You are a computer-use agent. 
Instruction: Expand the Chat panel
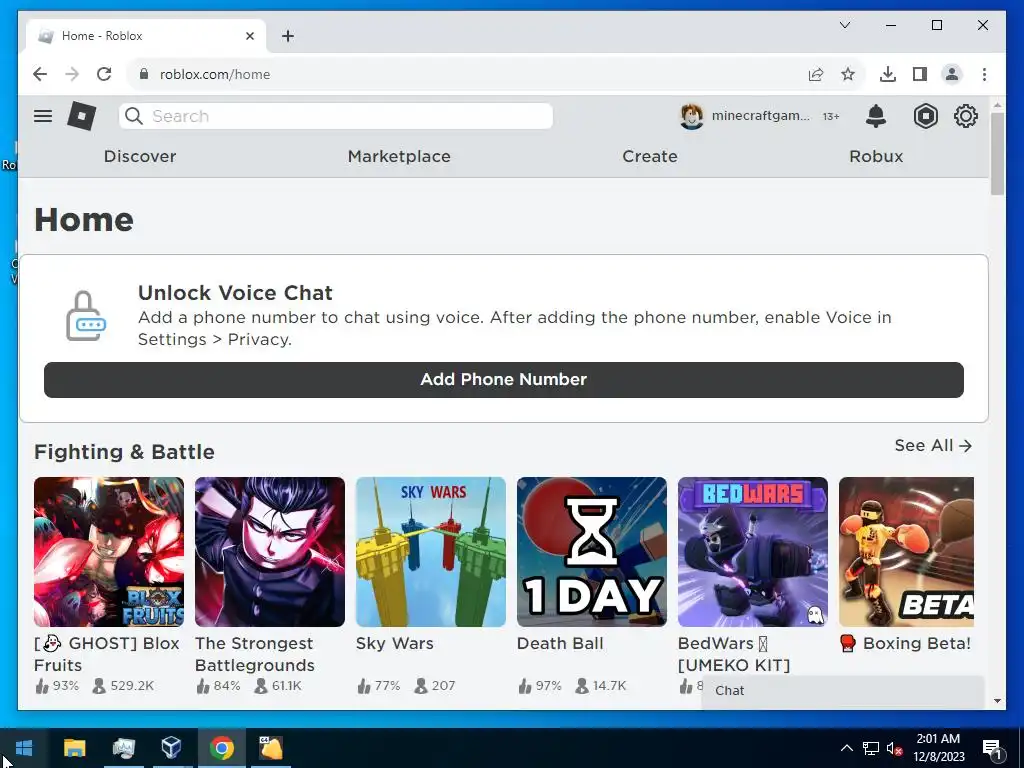coord(842,691)
